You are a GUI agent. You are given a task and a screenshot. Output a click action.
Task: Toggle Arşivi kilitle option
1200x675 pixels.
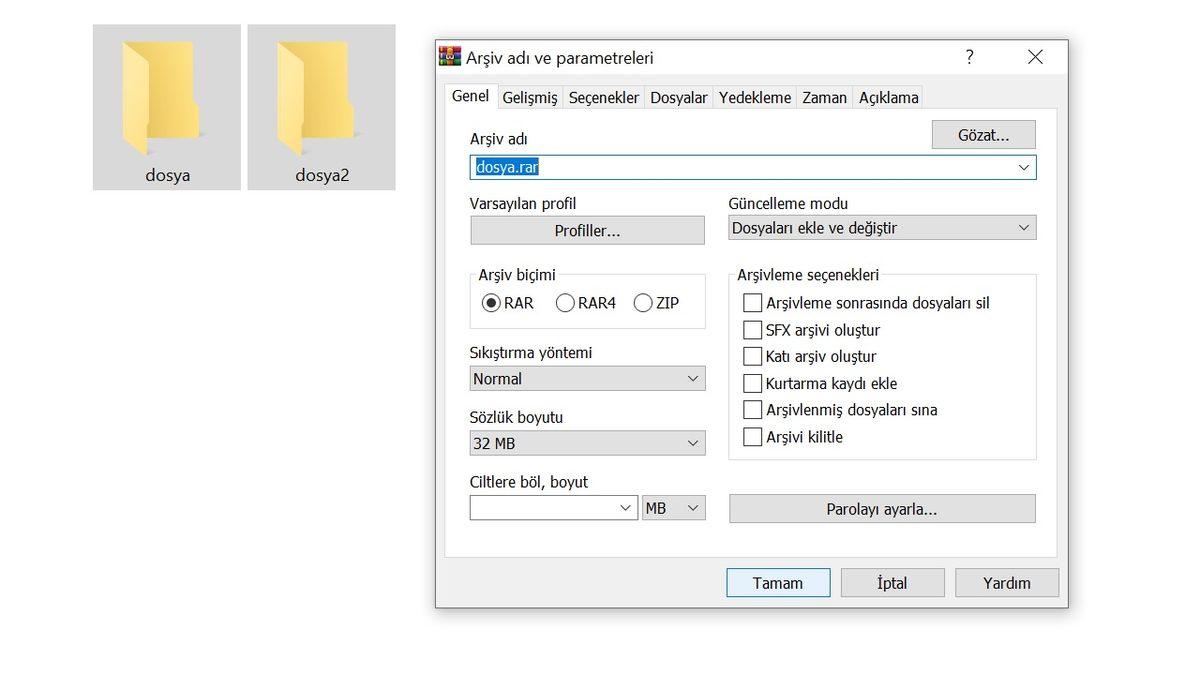click(x=753, y=437)
